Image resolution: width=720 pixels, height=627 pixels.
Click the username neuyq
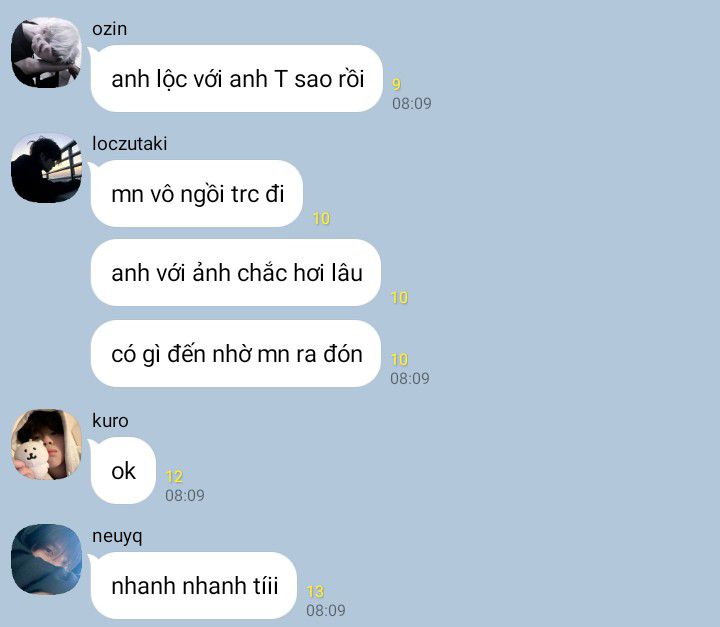tap(117, 537)
